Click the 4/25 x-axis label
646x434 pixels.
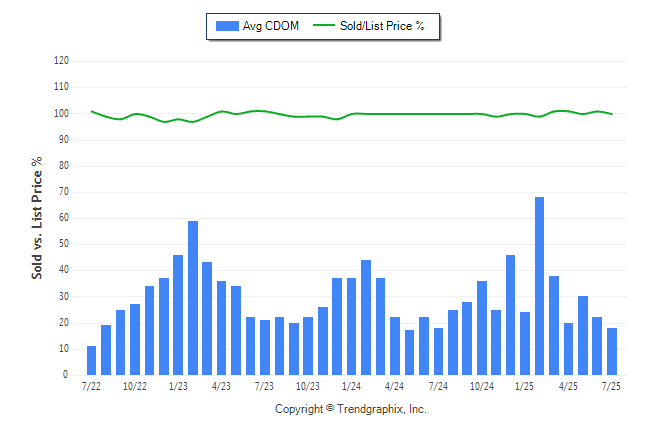(568, 386)
